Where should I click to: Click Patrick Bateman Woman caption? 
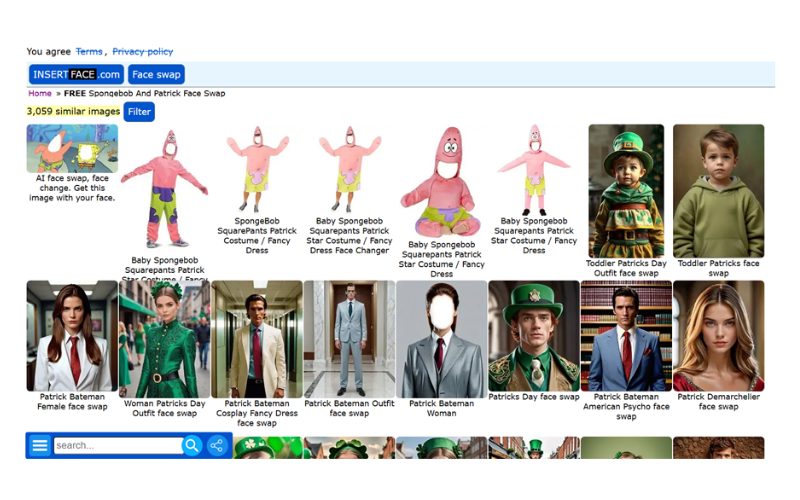click(442, 408)
